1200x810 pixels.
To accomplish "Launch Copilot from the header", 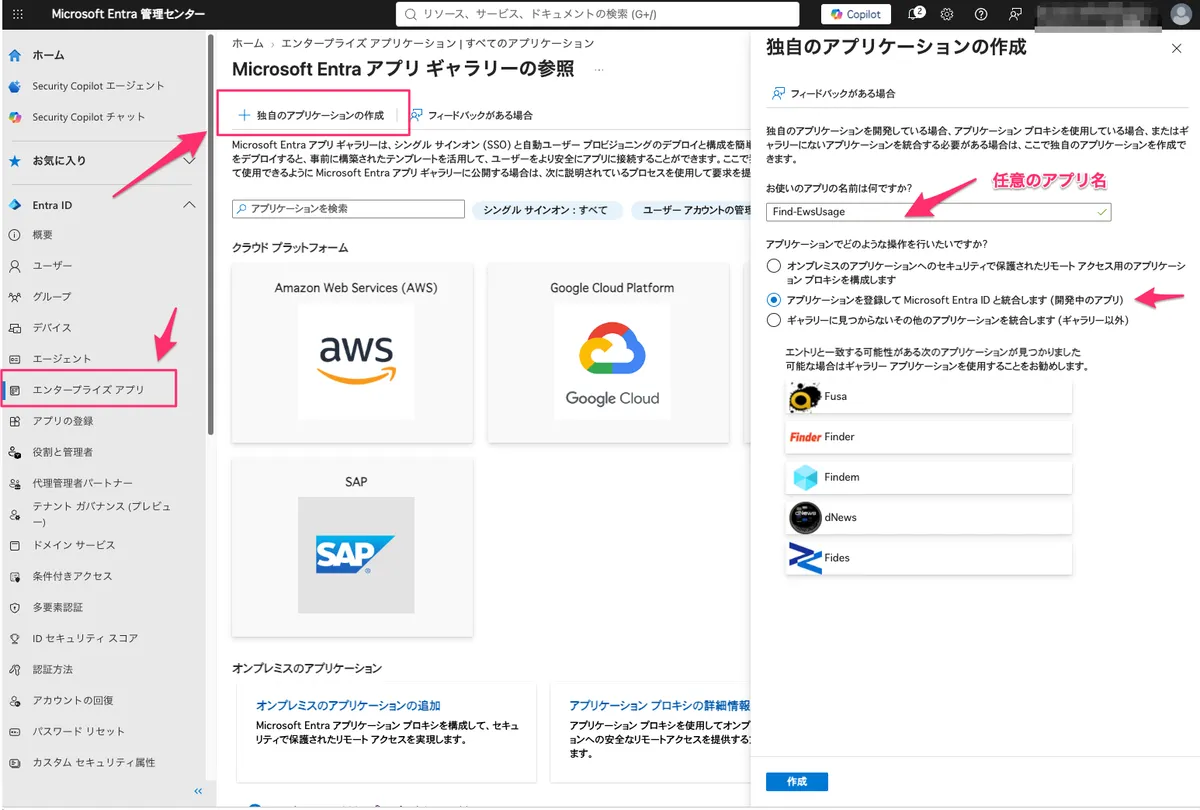I will coord(856,14).
